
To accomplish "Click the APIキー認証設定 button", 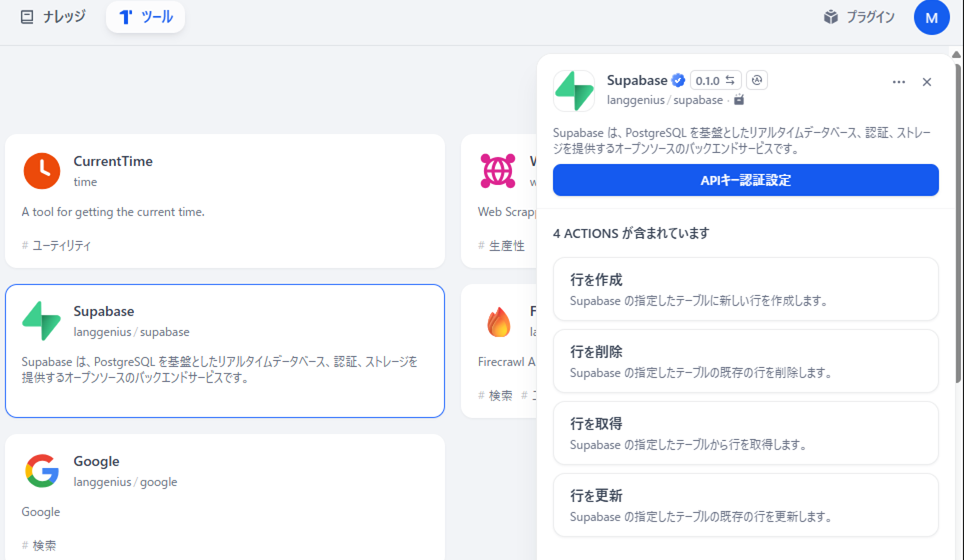I will [745, 180].
